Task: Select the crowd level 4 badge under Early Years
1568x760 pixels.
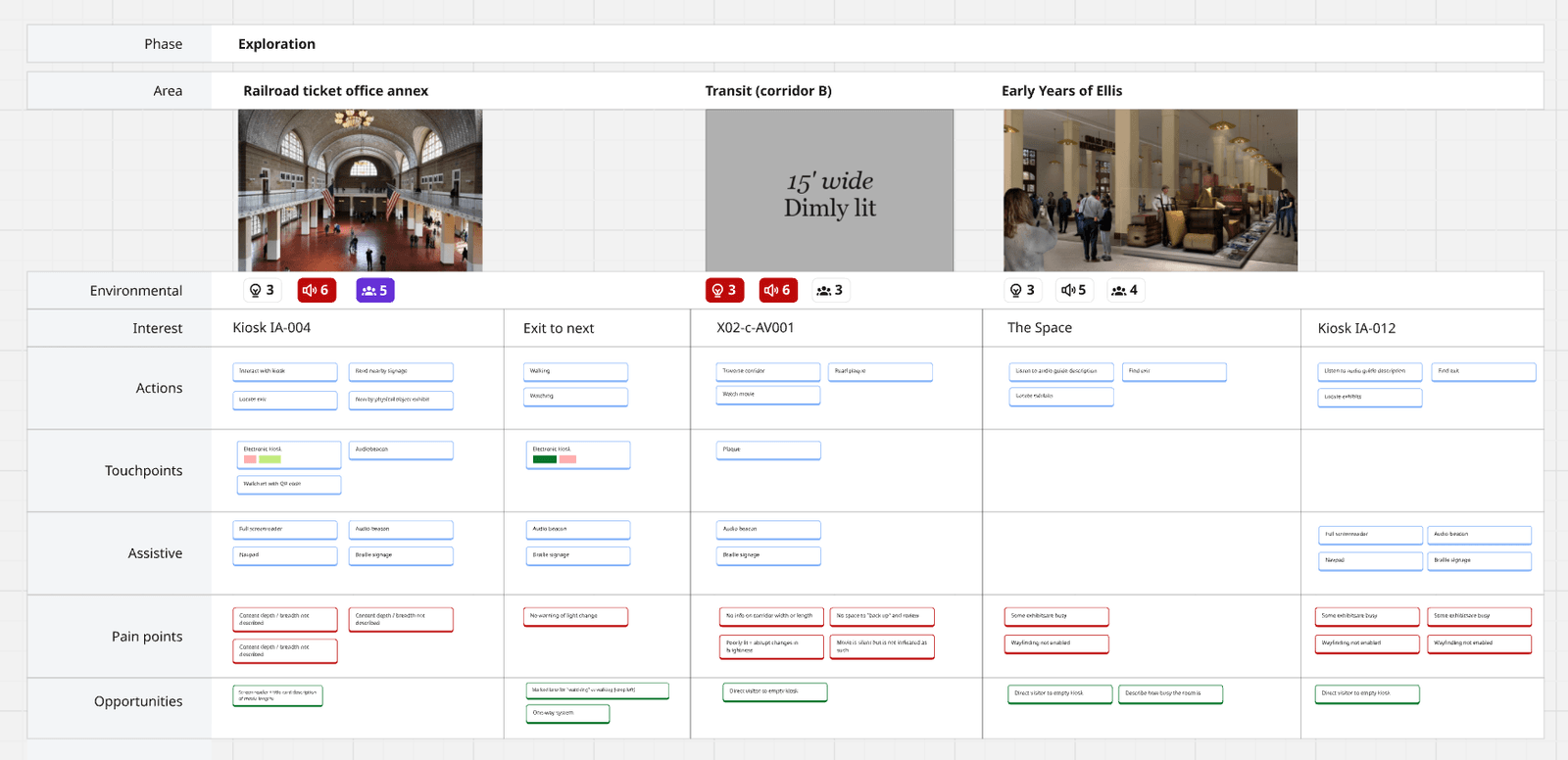Action: pyautogui.click(x=1125, y=290)
